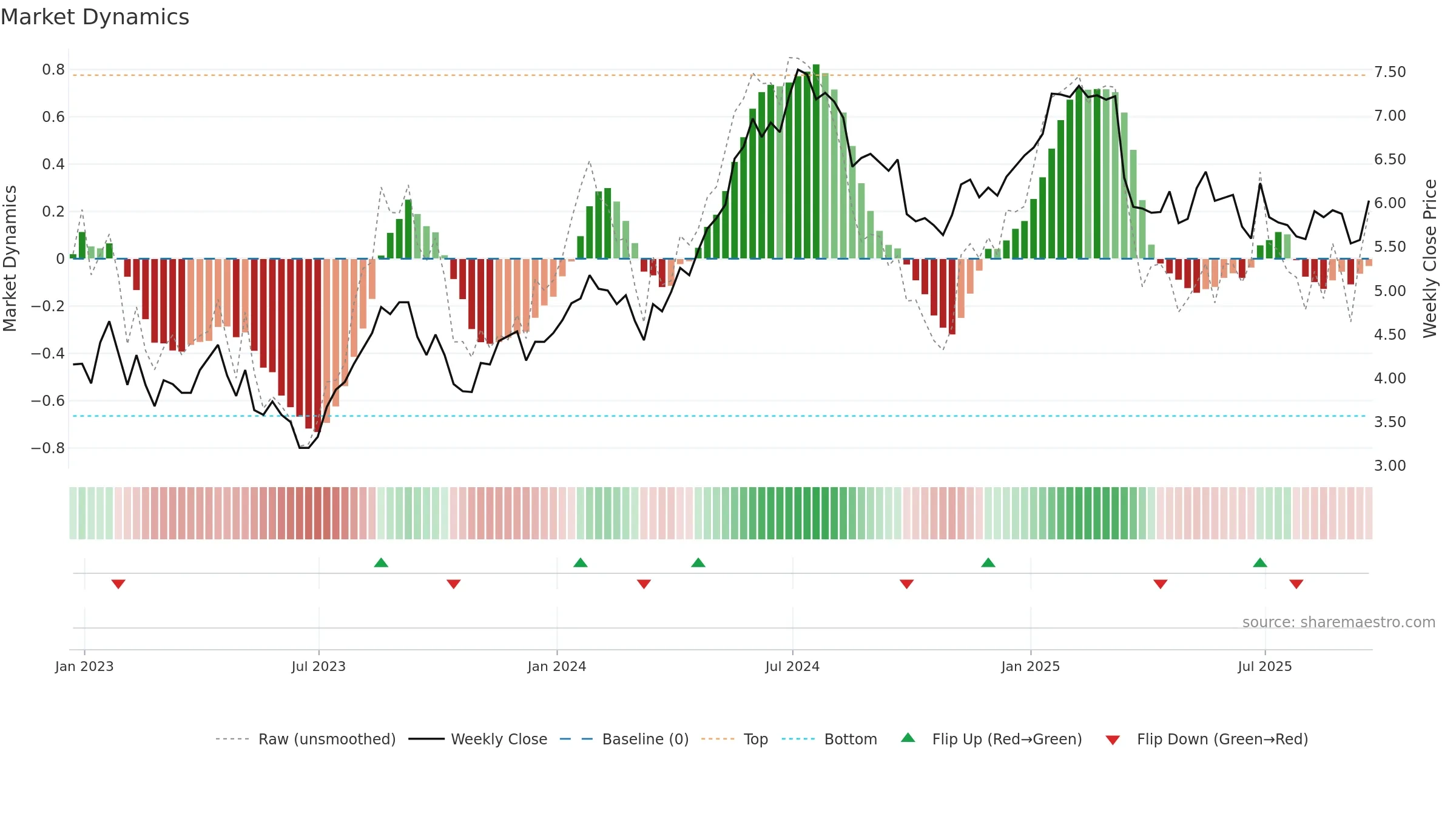Click the orange dashed Top threshold line
Screen dimensions: 1456x819
(720, 75)
